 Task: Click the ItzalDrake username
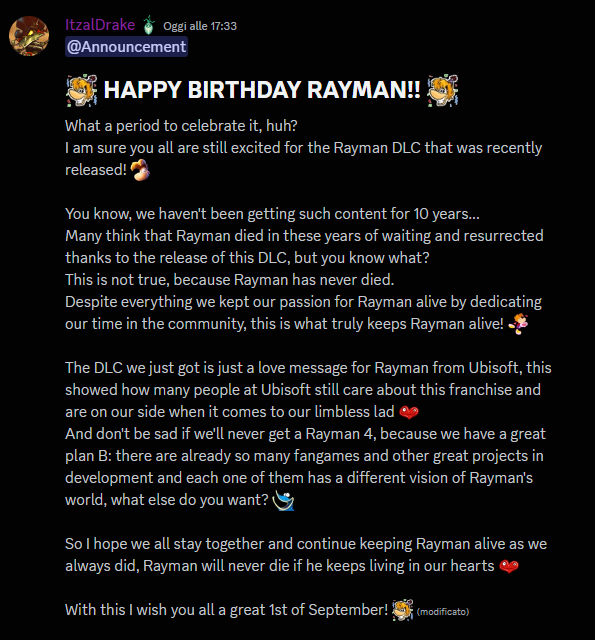coord(100,25)
